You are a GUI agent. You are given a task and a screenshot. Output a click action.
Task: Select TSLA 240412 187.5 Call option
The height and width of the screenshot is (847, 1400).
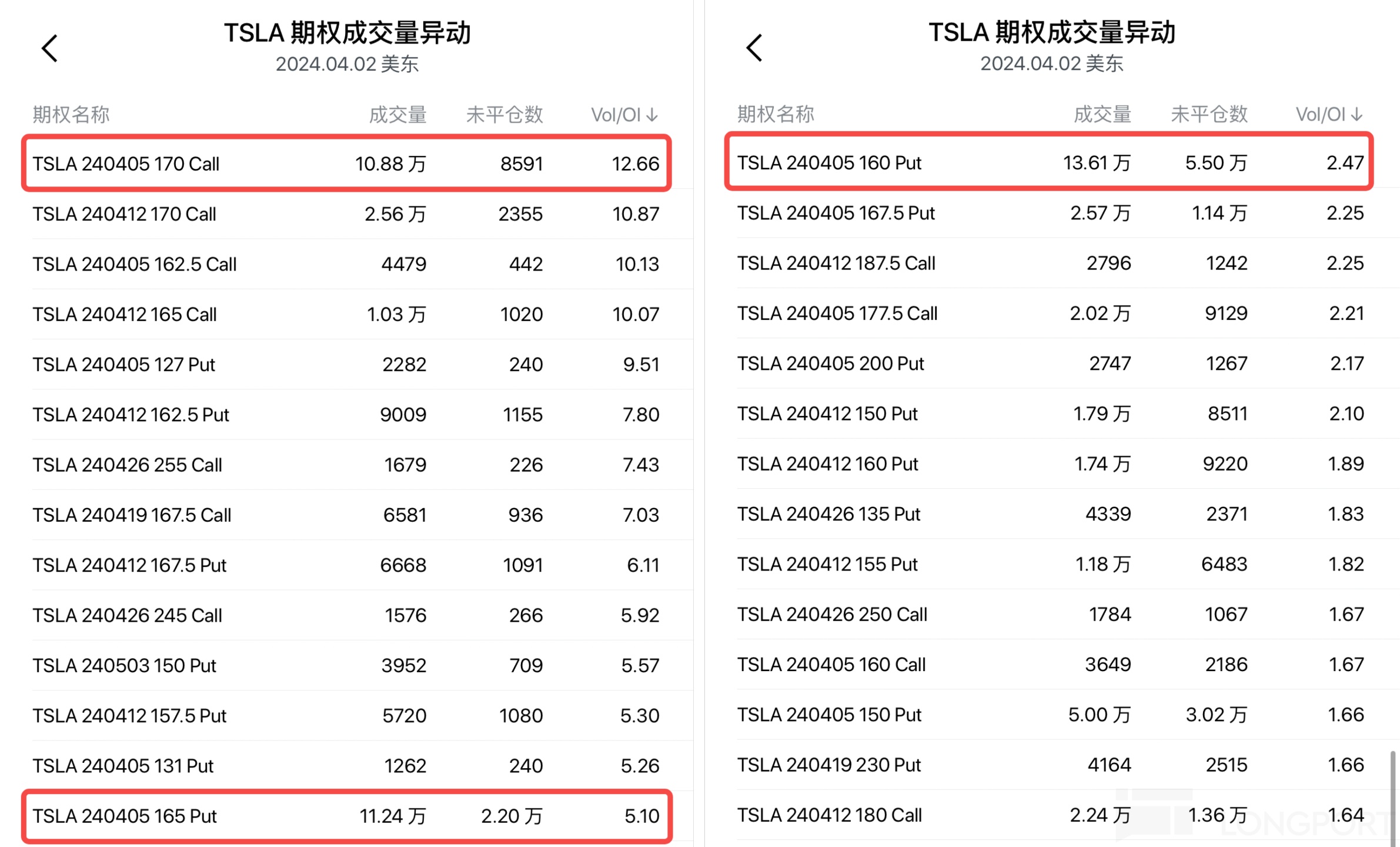tap(1050, 263)
